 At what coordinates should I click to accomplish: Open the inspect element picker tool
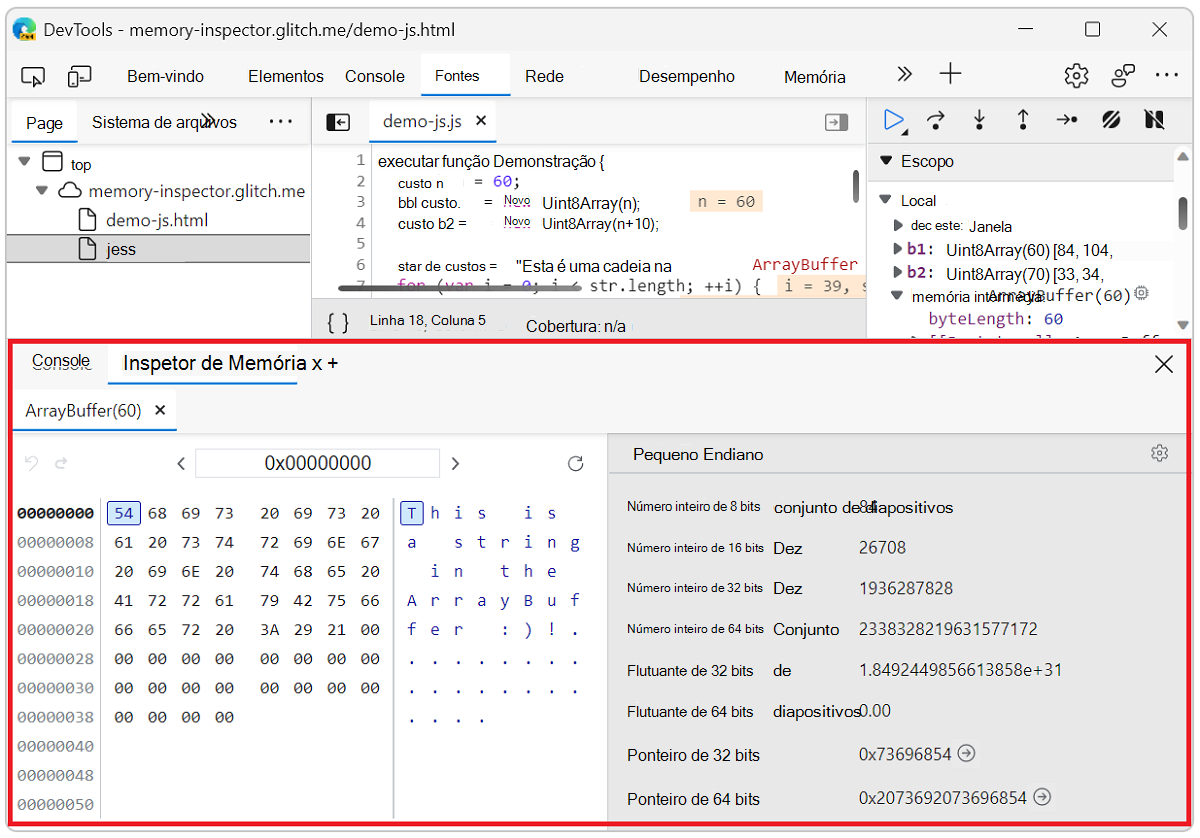point(33,76)
